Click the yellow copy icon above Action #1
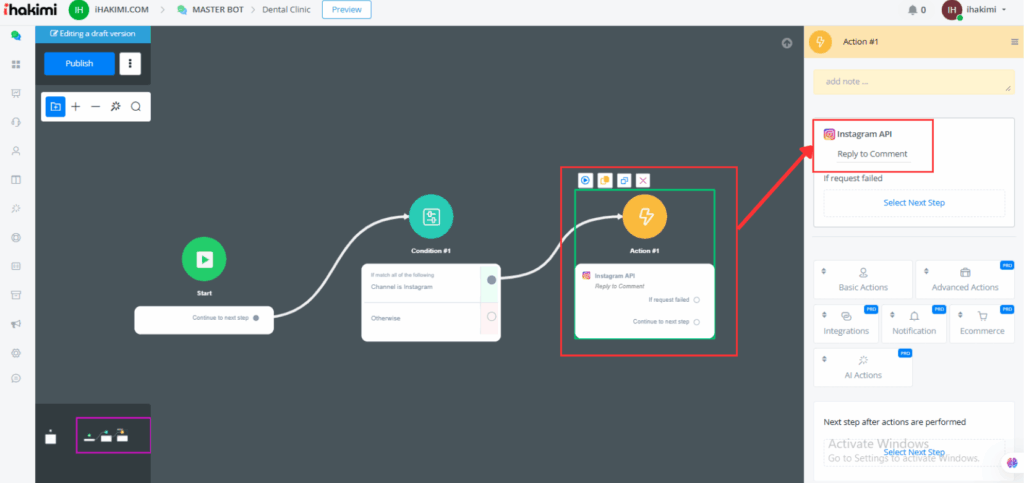This screenshot has height=483, width=1024. click(x=605, y=180)
